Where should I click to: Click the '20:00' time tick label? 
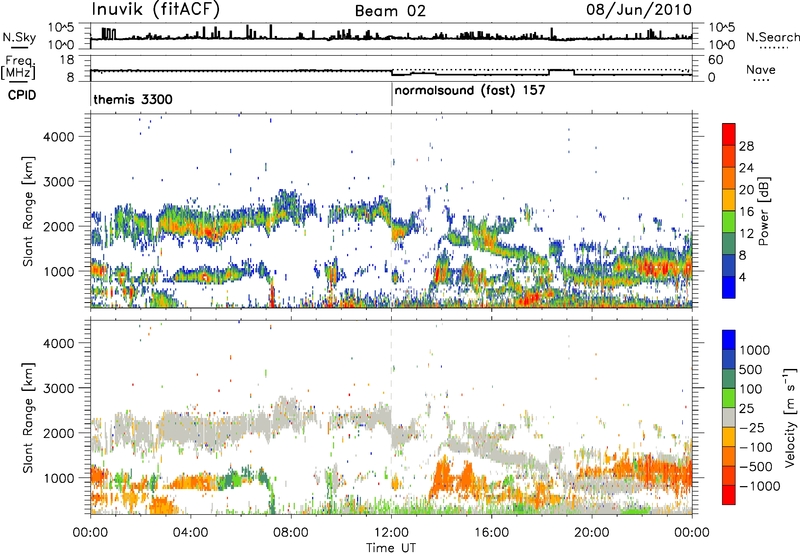tap(592, 533)
